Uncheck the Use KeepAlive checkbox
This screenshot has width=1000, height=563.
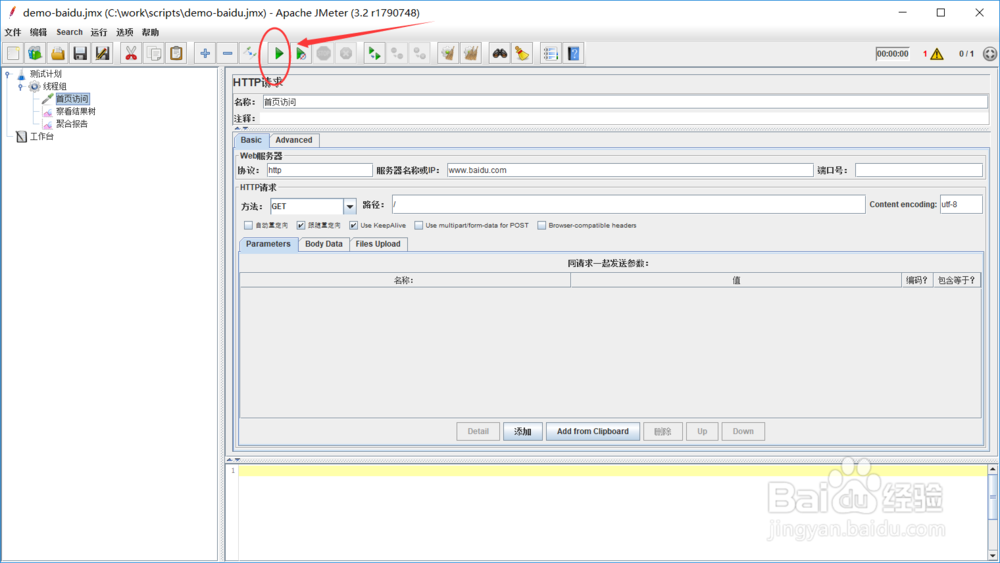[353, 225]
